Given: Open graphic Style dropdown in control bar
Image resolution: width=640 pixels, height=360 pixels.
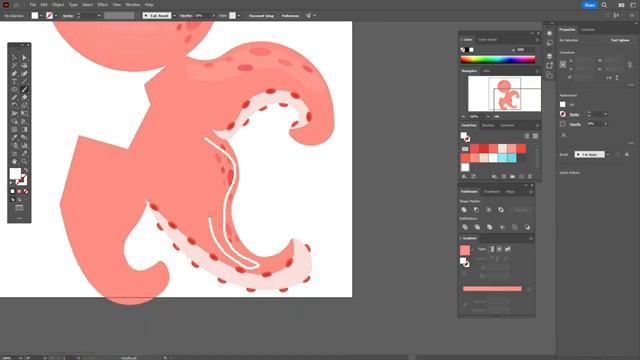Looking at the screenshot, I should (239, 16).
